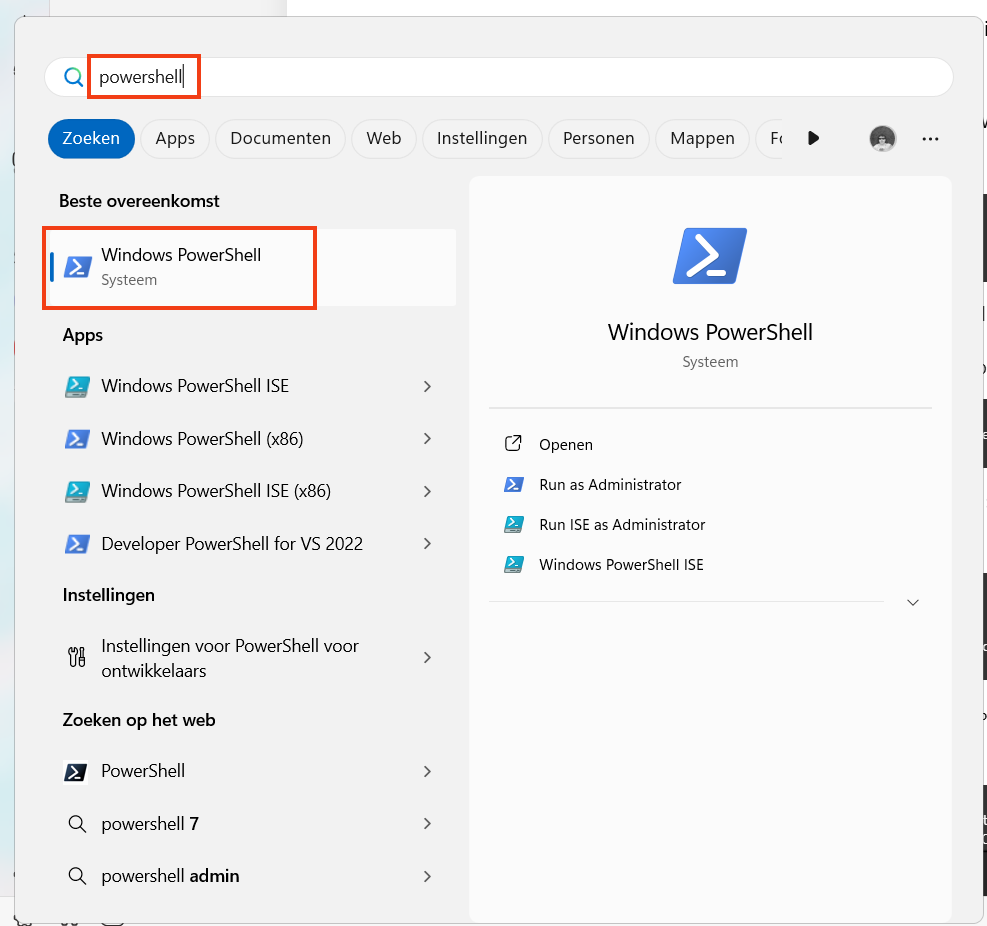
Task: Select the Zoeken filter tab
Action: pos(91,138)
